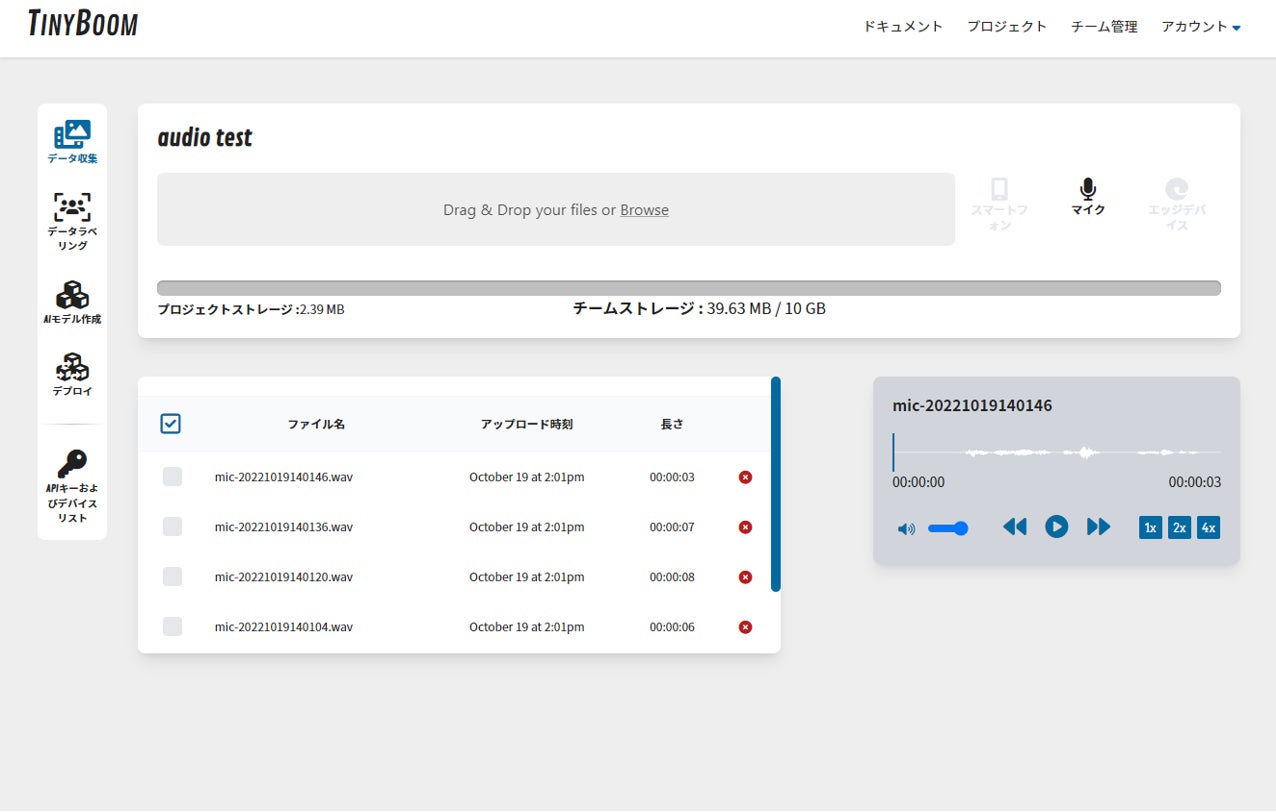Viewport: 1276px width, 812px height.
Task: Click the プロジェクトストレージ 2.39 MB text
Action: click(x=251, y=310)
